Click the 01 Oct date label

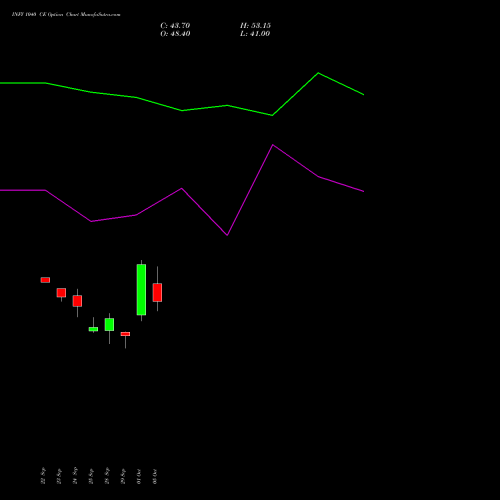click(139, 476)
